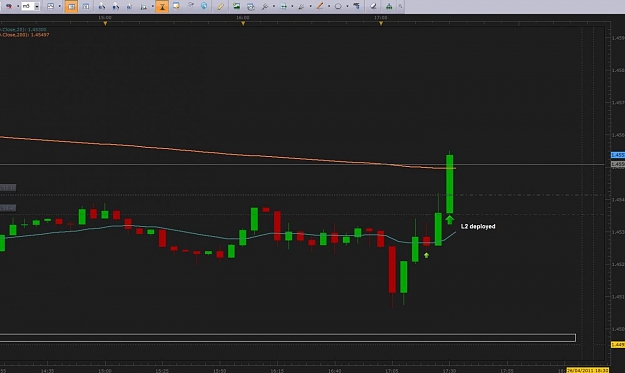Click the 16:00 orange time marker triangle
Viewport: 625px width, 373px height.
[243, 24]
